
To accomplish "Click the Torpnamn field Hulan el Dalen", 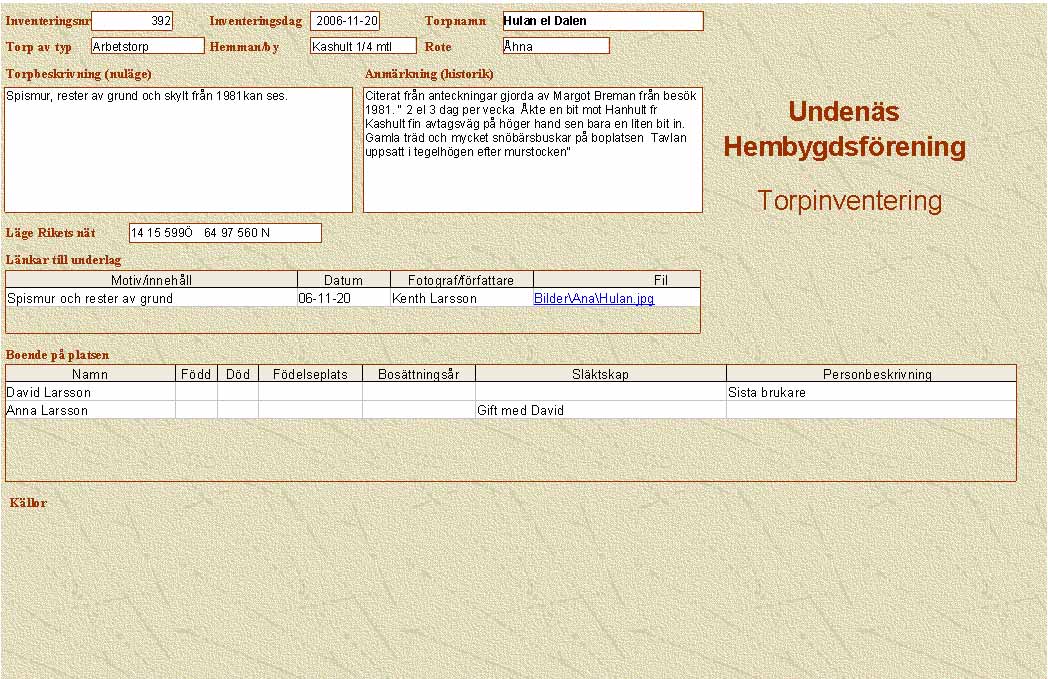I will [x=602, y=21].
